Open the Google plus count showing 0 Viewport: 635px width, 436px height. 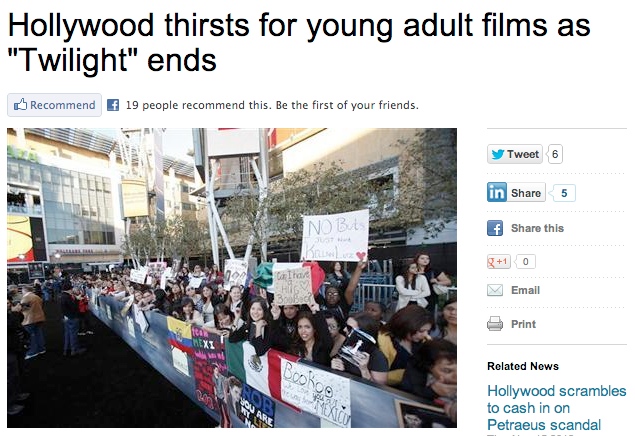pos(525,262)
